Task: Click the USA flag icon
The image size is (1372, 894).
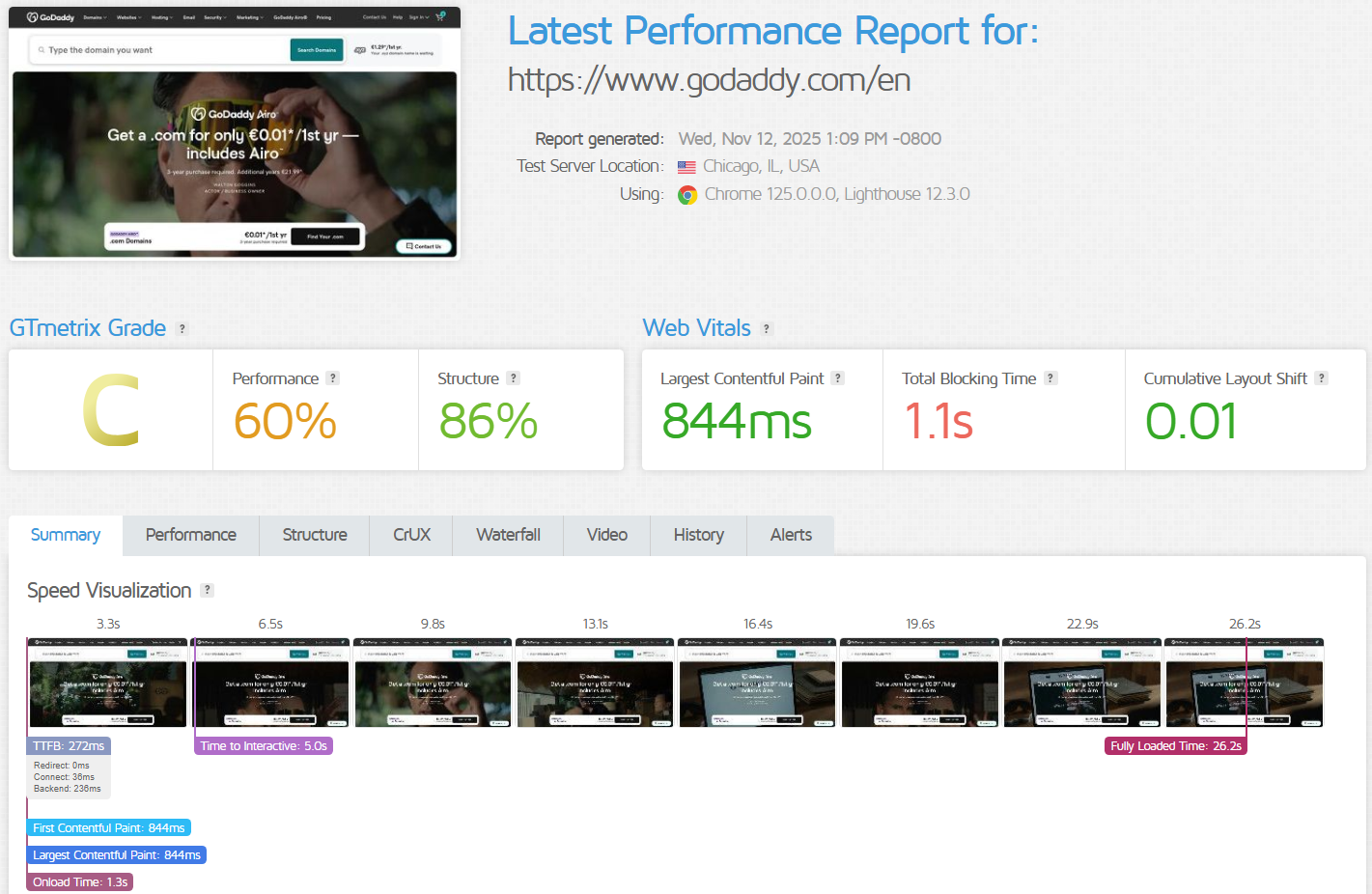Action: click(686, 167)
